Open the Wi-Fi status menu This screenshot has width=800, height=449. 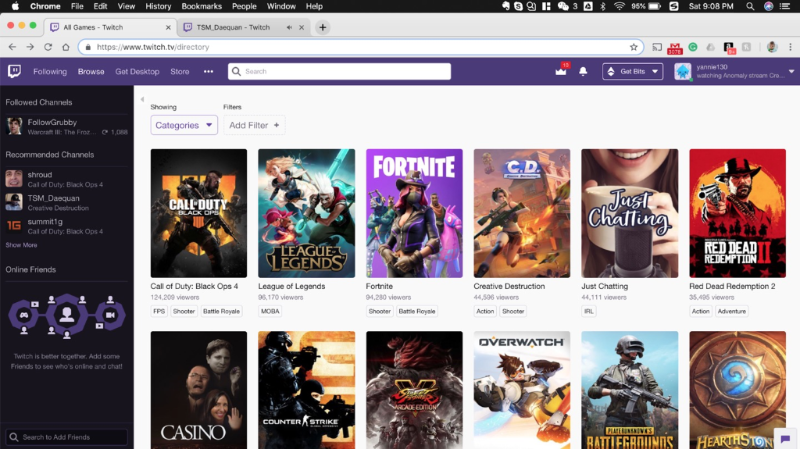coord(619,6)
